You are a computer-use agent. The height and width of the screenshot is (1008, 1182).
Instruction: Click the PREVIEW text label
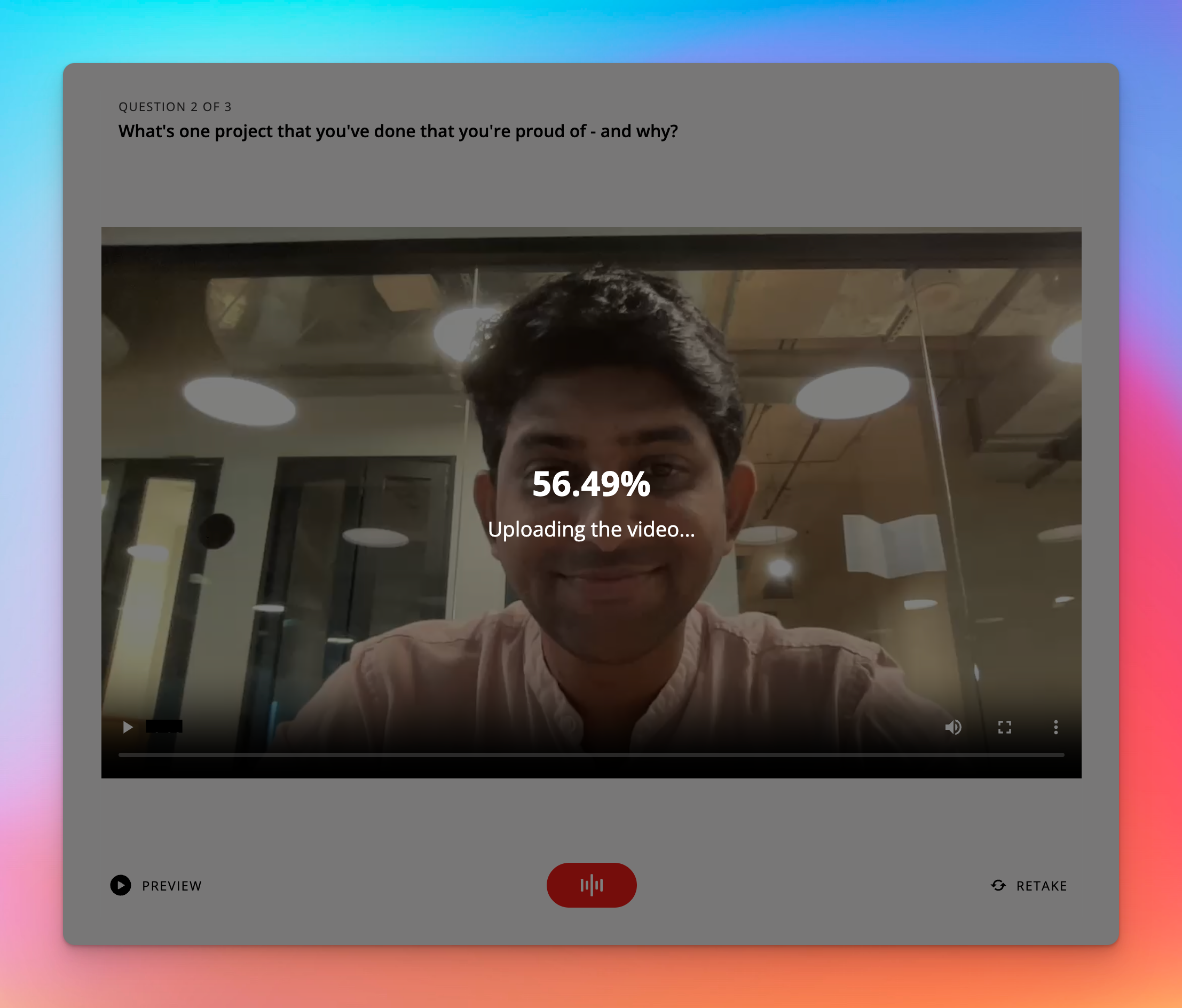point(172,886)
